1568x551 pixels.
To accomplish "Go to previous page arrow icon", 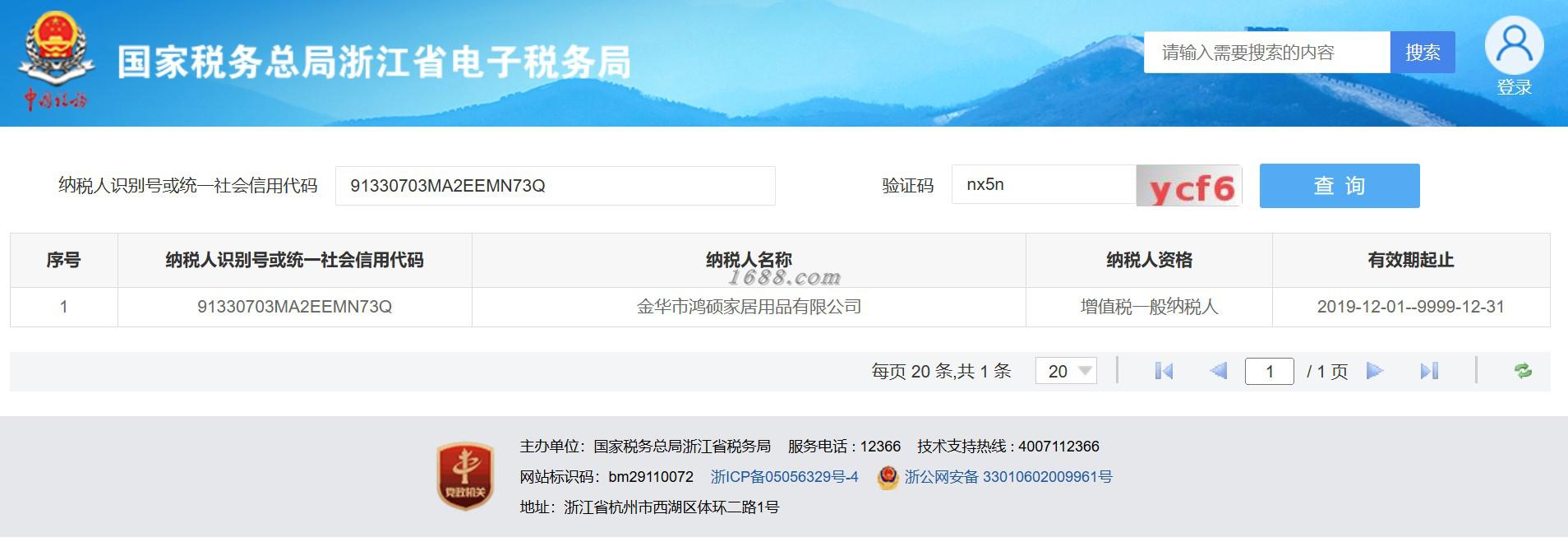I will click(1218, 371).
